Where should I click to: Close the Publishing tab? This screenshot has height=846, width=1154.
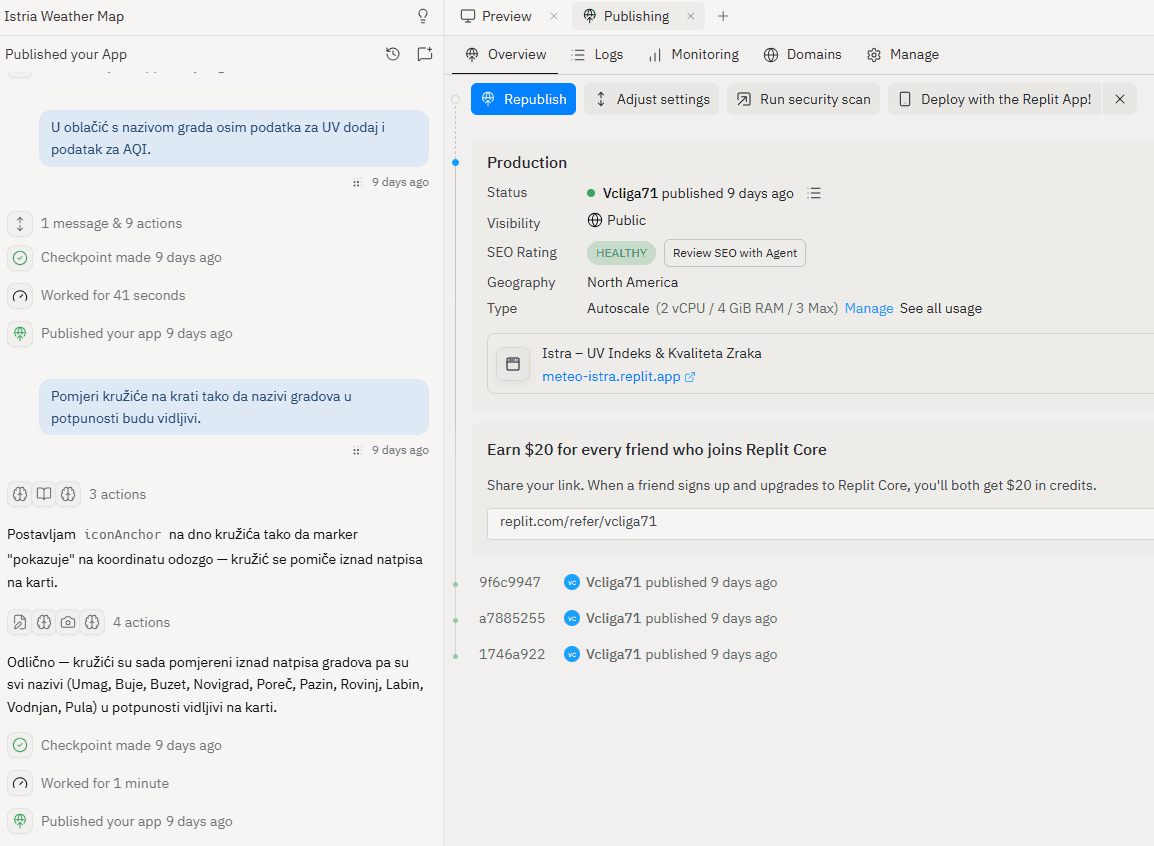pos(690,16)
